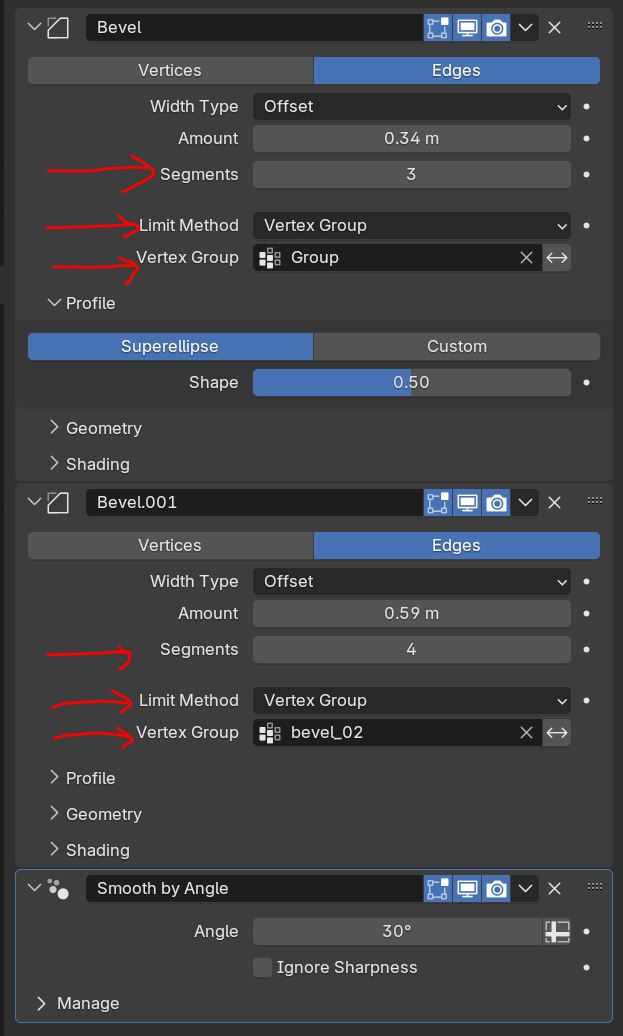Switch first Bevel to Vertices mode
Screen dimensions: 623x1036
(x=170, y=70)
